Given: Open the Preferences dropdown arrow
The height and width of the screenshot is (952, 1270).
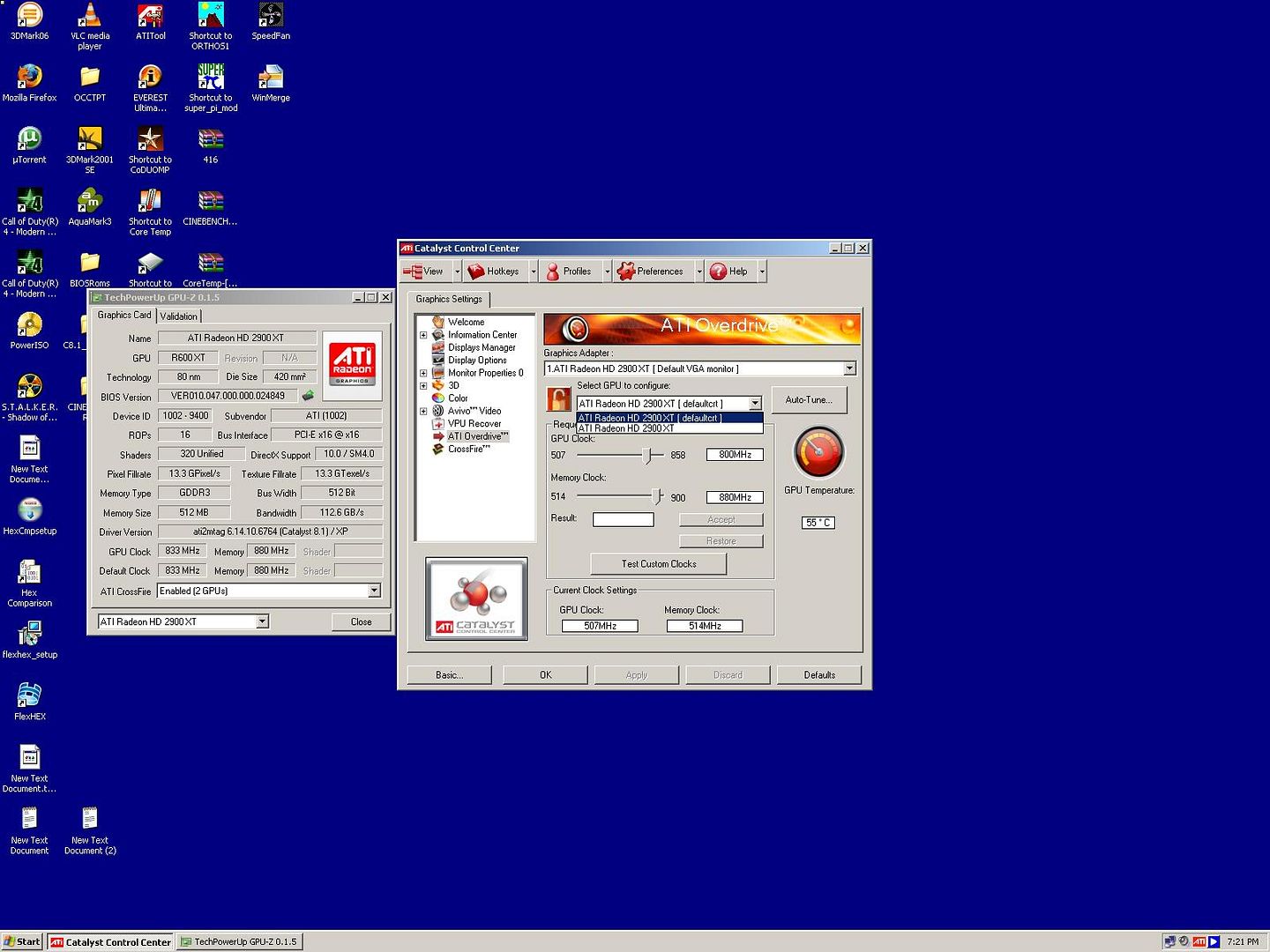Looking at the screenshot, I should click(x=699, y=271).
